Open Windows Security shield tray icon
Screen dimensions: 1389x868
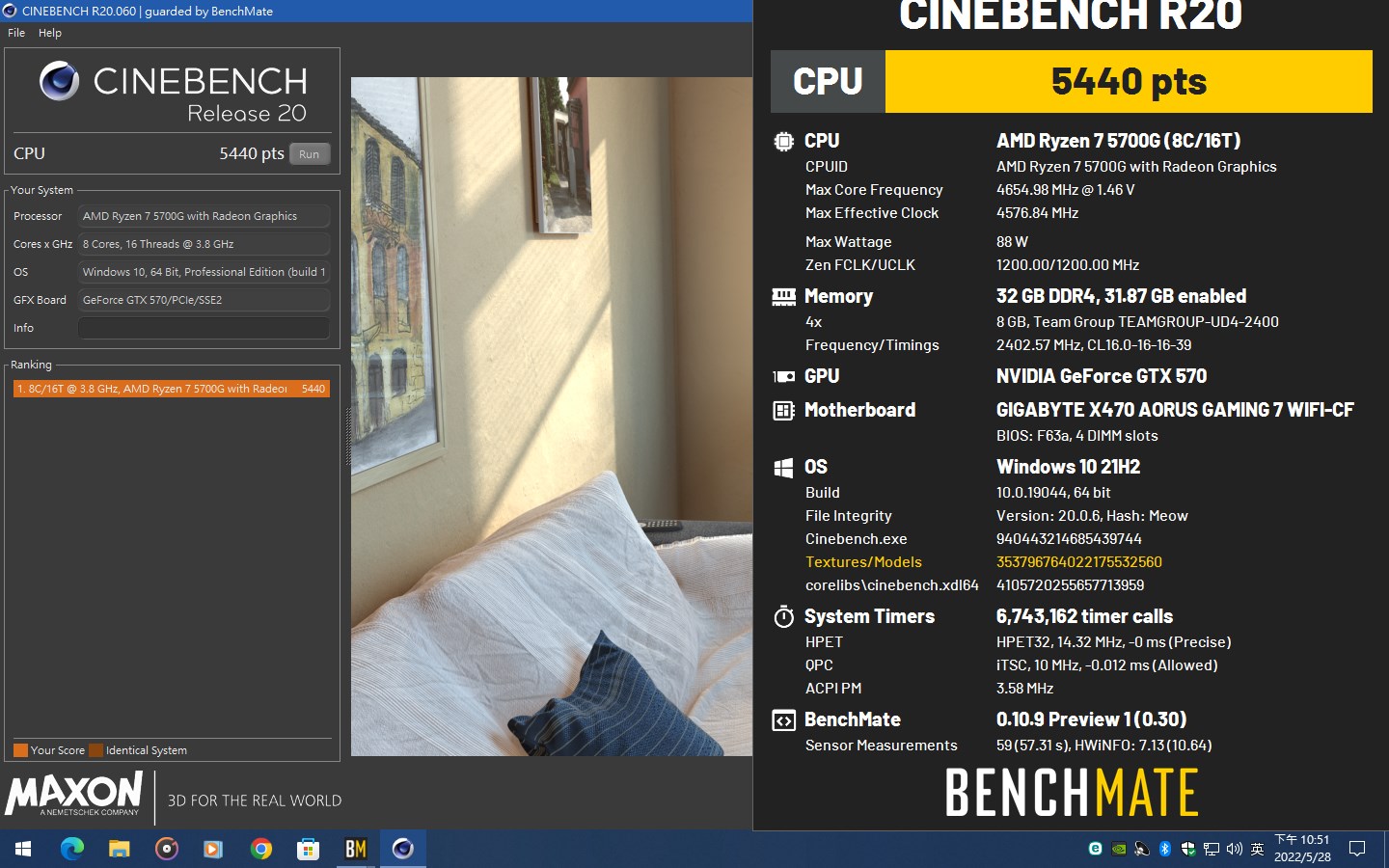(1187, 849)
